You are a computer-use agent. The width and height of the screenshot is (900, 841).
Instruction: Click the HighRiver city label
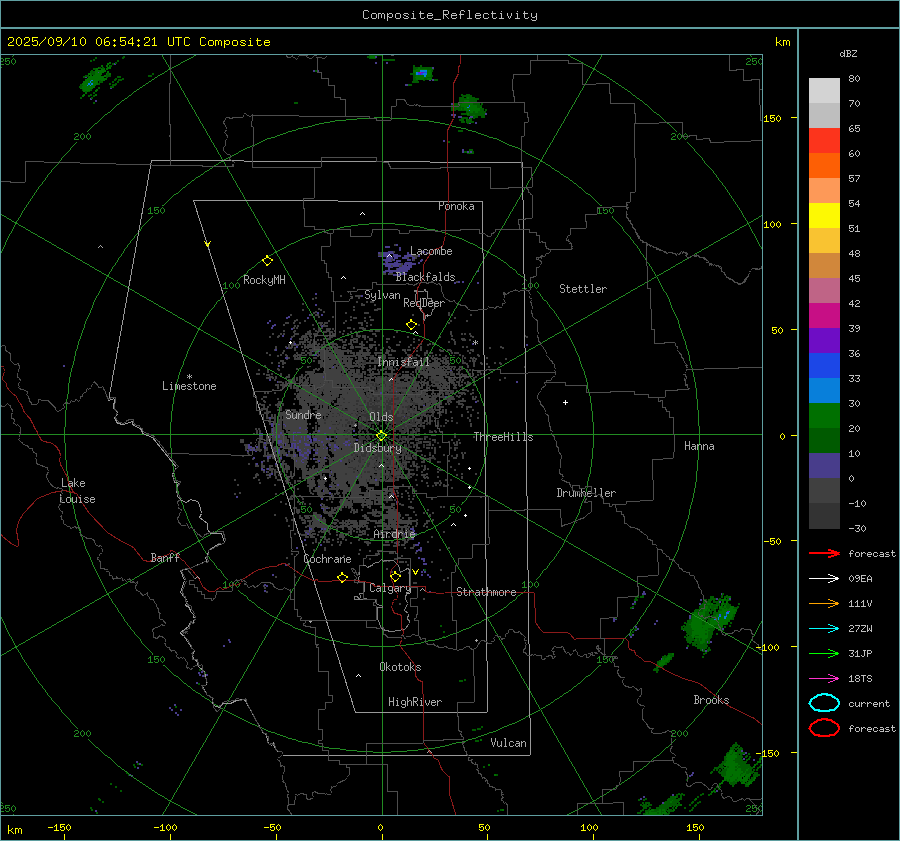tap(415, 702)
